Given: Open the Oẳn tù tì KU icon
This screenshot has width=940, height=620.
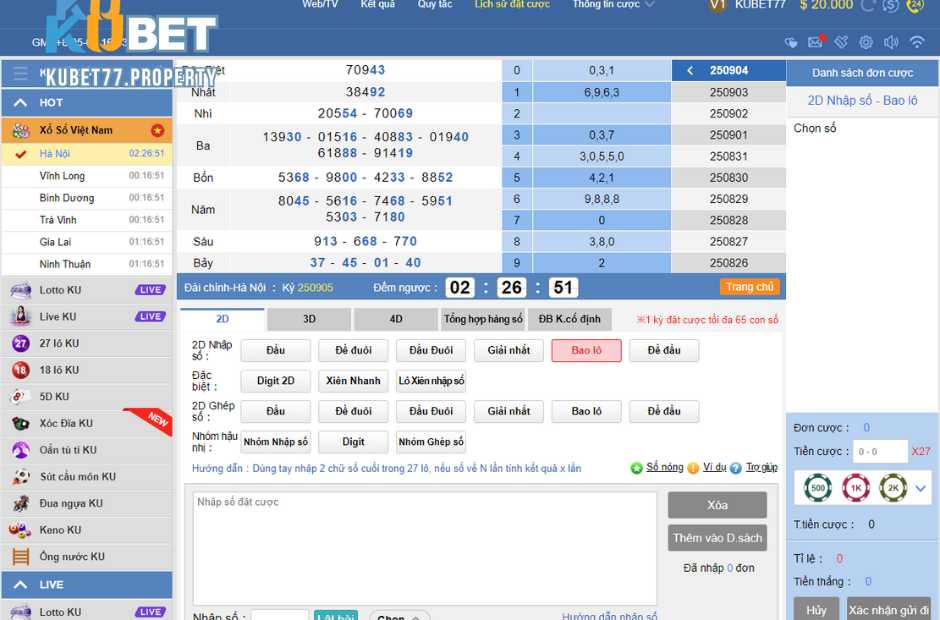Looking at the screenshot, I should (20, 450).
